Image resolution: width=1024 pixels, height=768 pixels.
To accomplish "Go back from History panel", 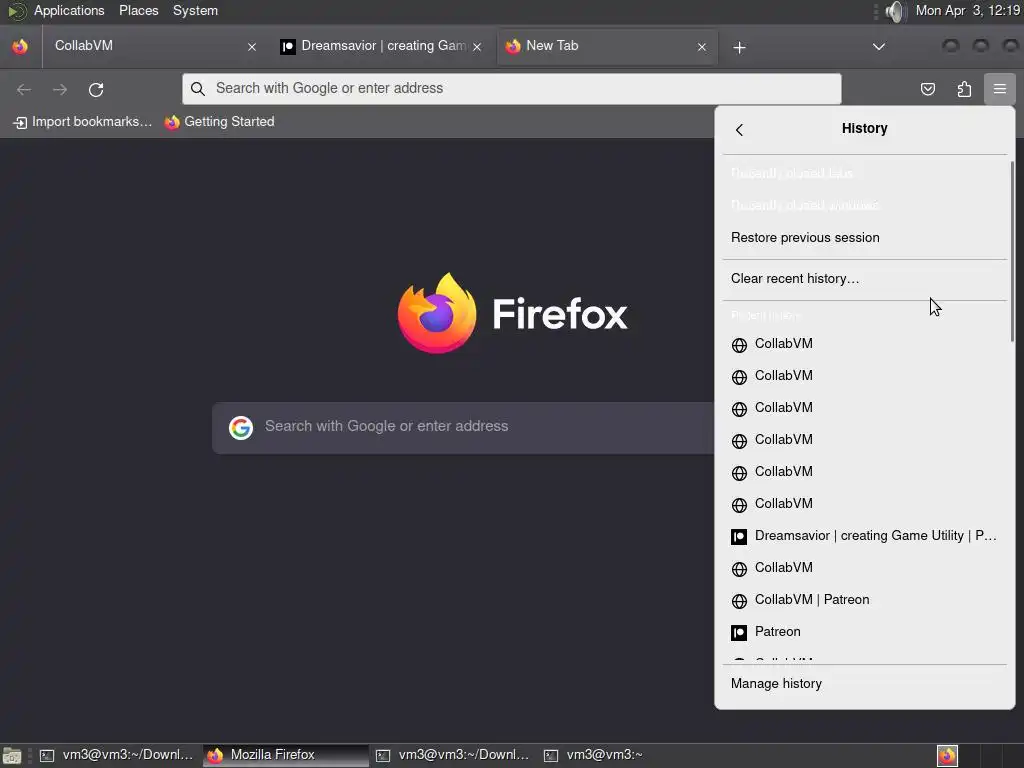I will coord(739,130).
